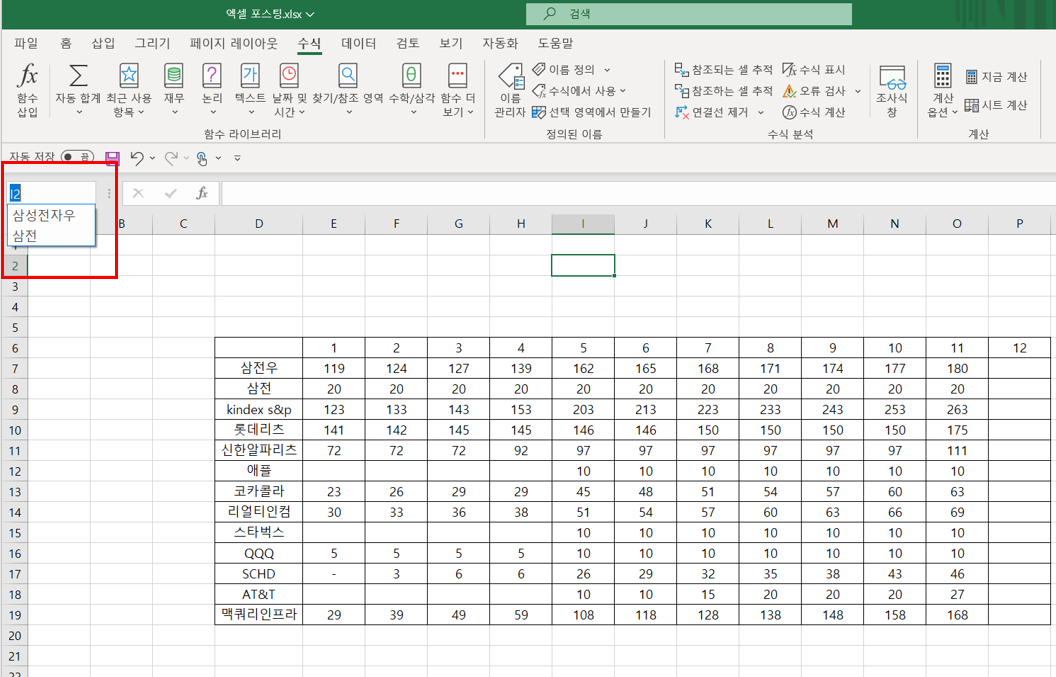
Task: Click in the search (검색) box
Action: (x=688, y=13)
